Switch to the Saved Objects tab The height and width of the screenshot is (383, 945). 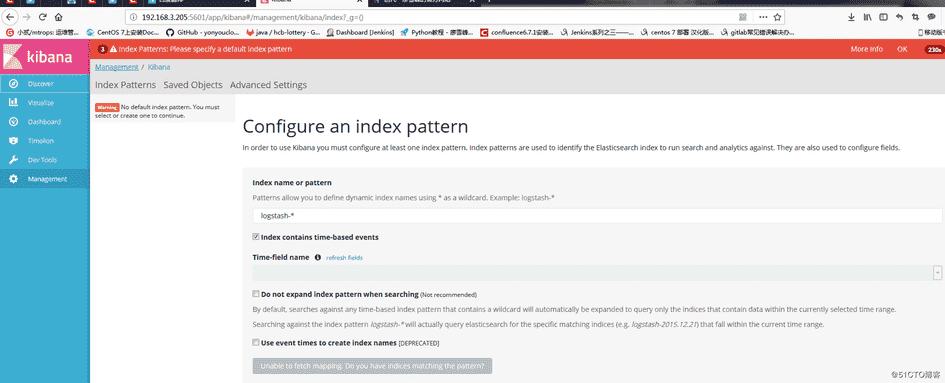[x=193, y=85]
